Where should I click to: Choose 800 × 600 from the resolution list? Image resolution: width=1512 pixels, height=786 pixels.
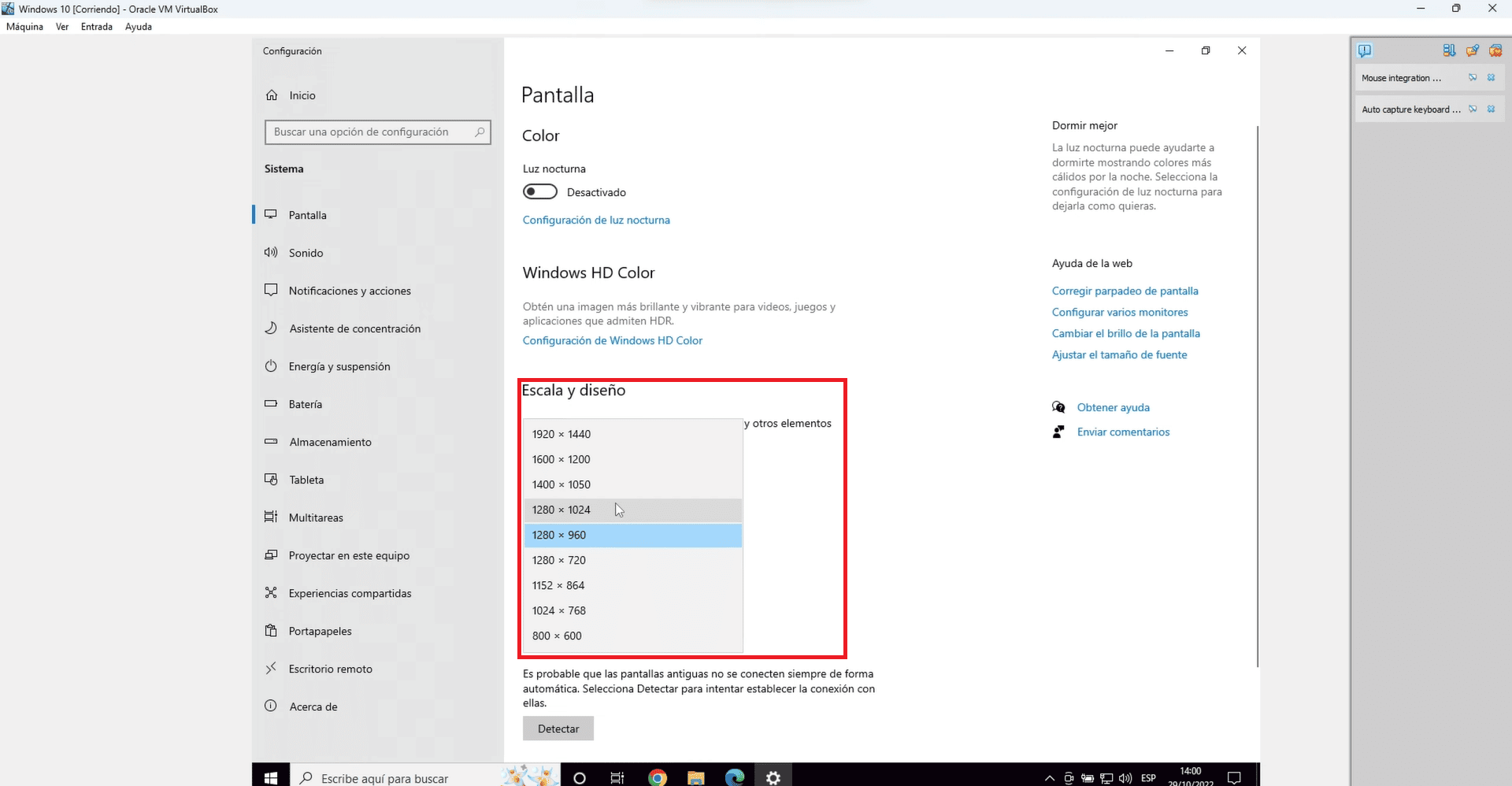coord(557,635)
